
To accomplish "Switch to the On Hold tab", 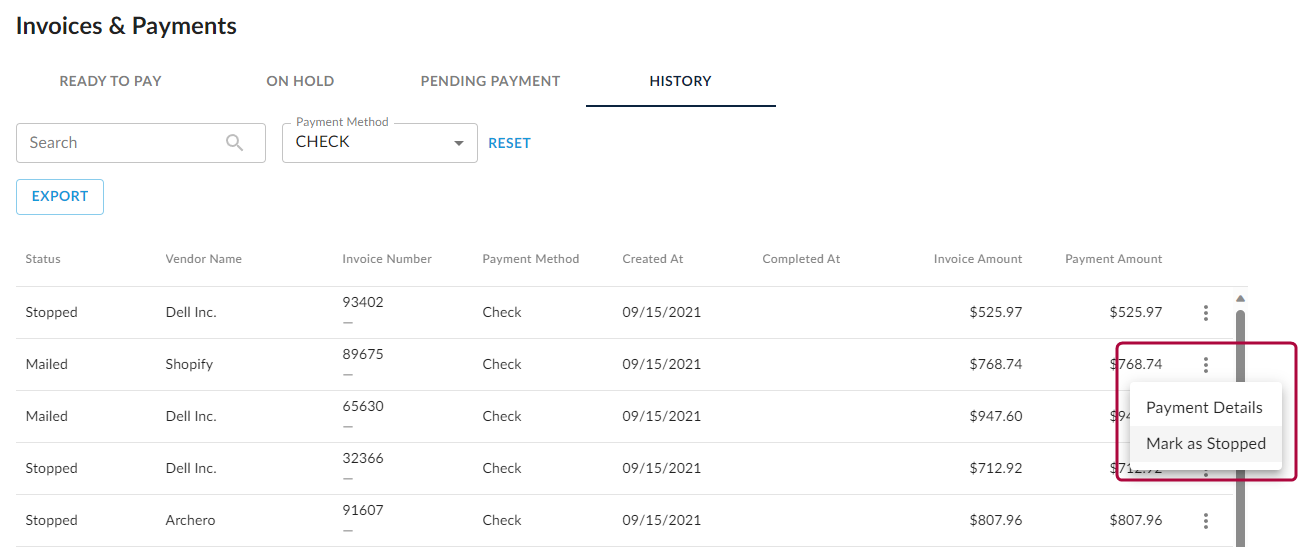I will click(300, 81).
